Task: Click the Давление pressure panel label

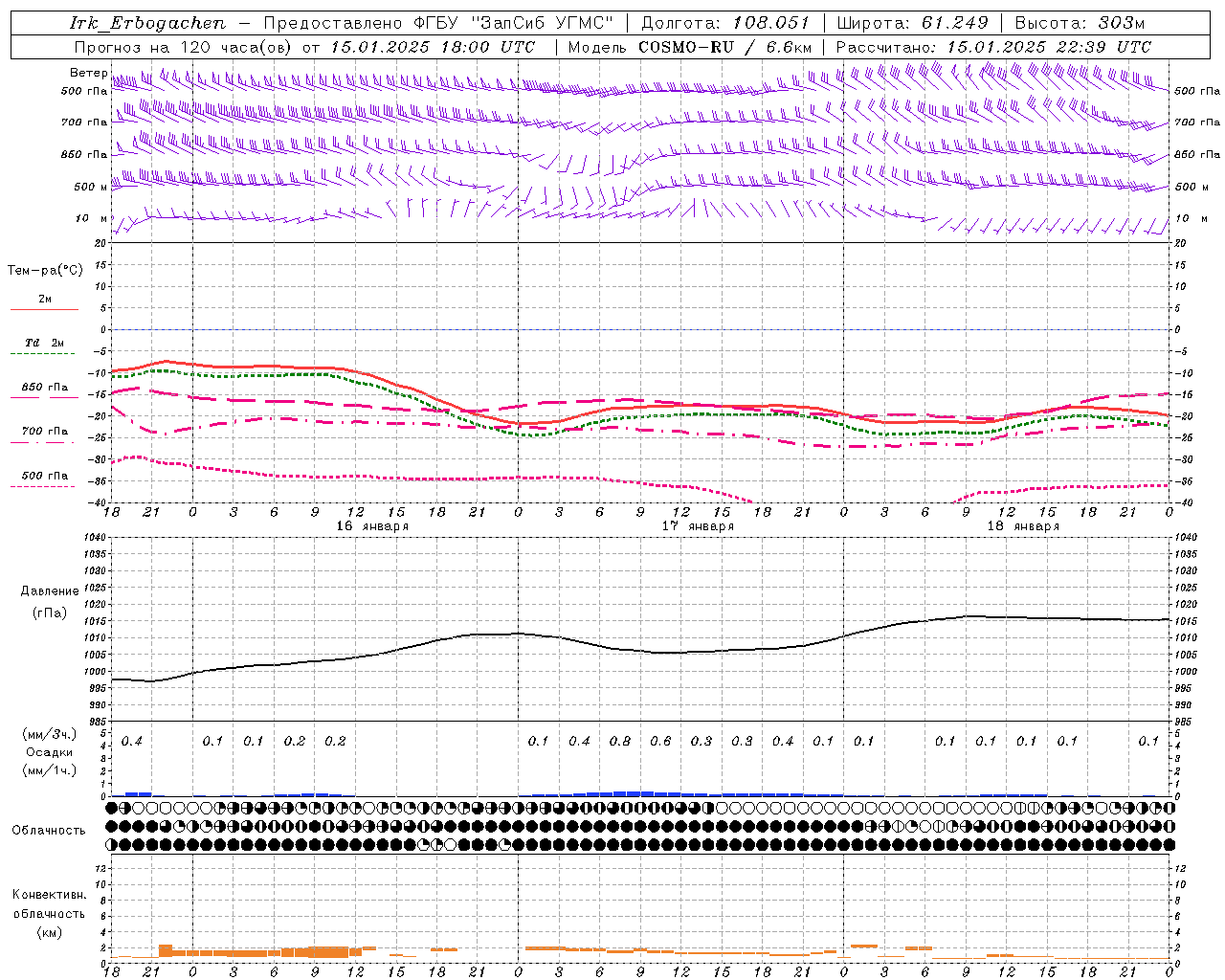Action: click(x=49, y=591)
